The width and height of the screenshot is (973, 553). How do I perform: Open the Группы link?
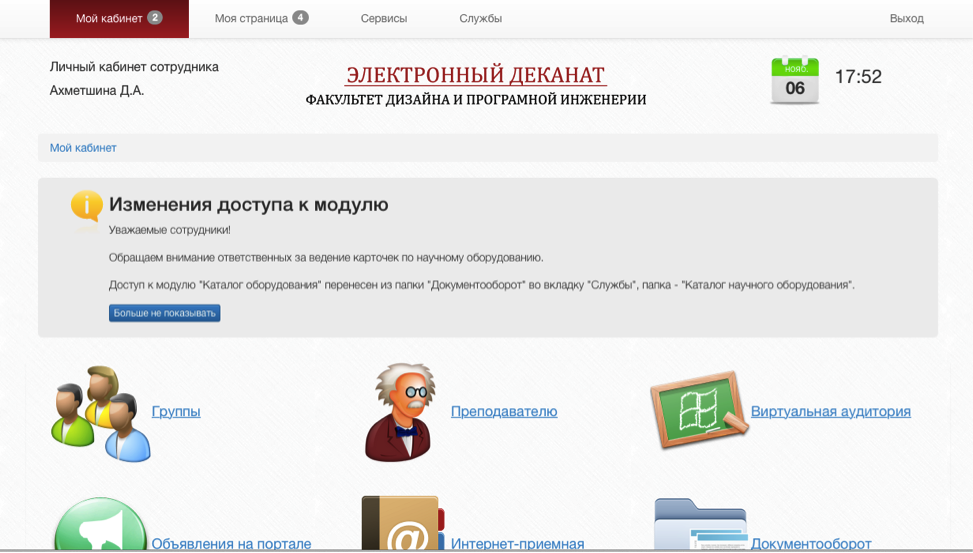click(176, 411)
